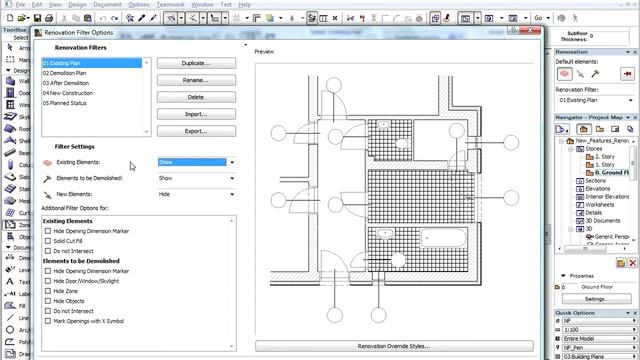This screenshot has height=360, width=640.
Task: Open the Document menu
Action: click(107, 4)
